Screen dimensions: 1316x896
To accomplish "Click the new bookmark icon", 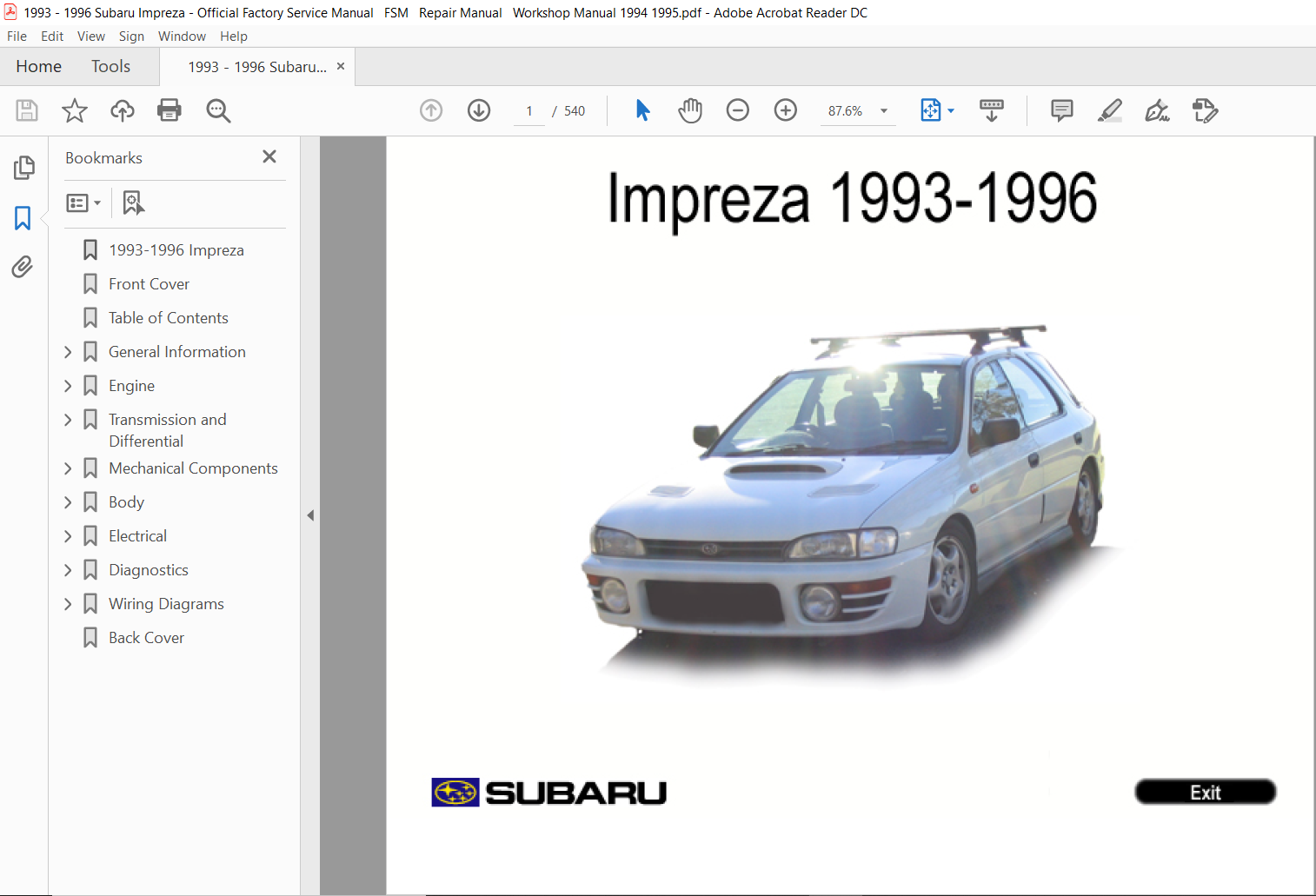I will point(133,202).
